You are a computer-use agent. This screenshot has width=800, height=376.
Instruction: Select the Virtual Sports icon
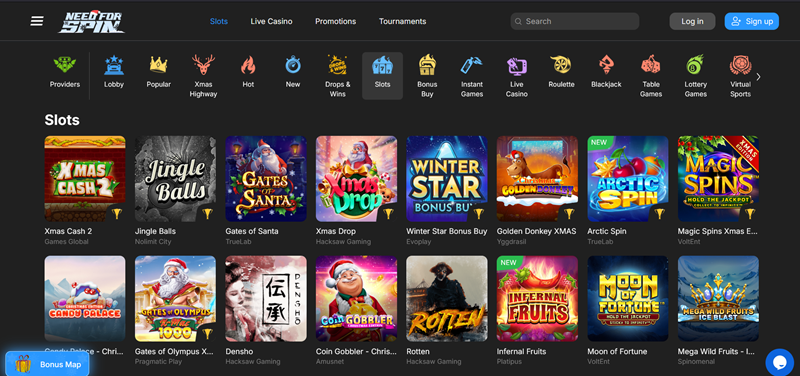point(740,65)
